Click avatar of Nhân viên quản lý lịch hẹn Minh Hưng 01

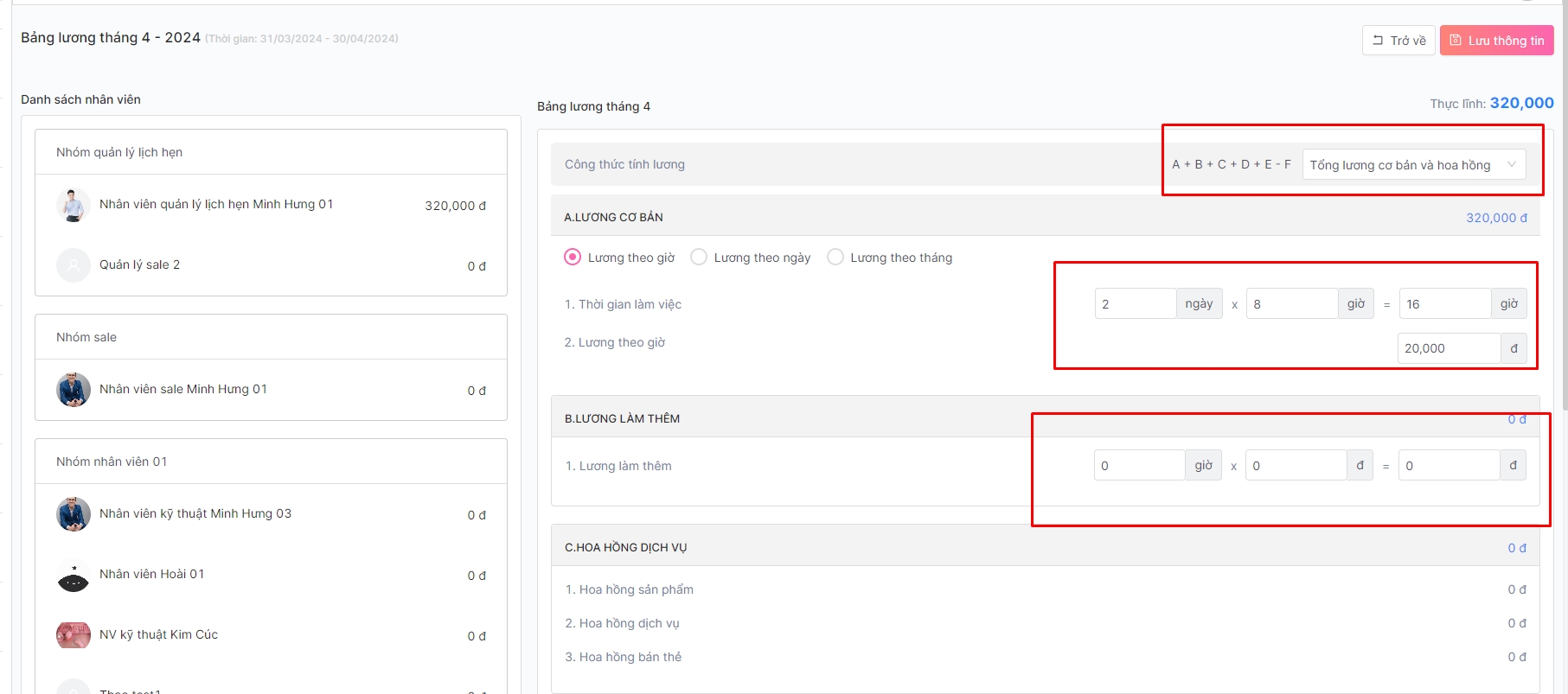coord(74,205)
